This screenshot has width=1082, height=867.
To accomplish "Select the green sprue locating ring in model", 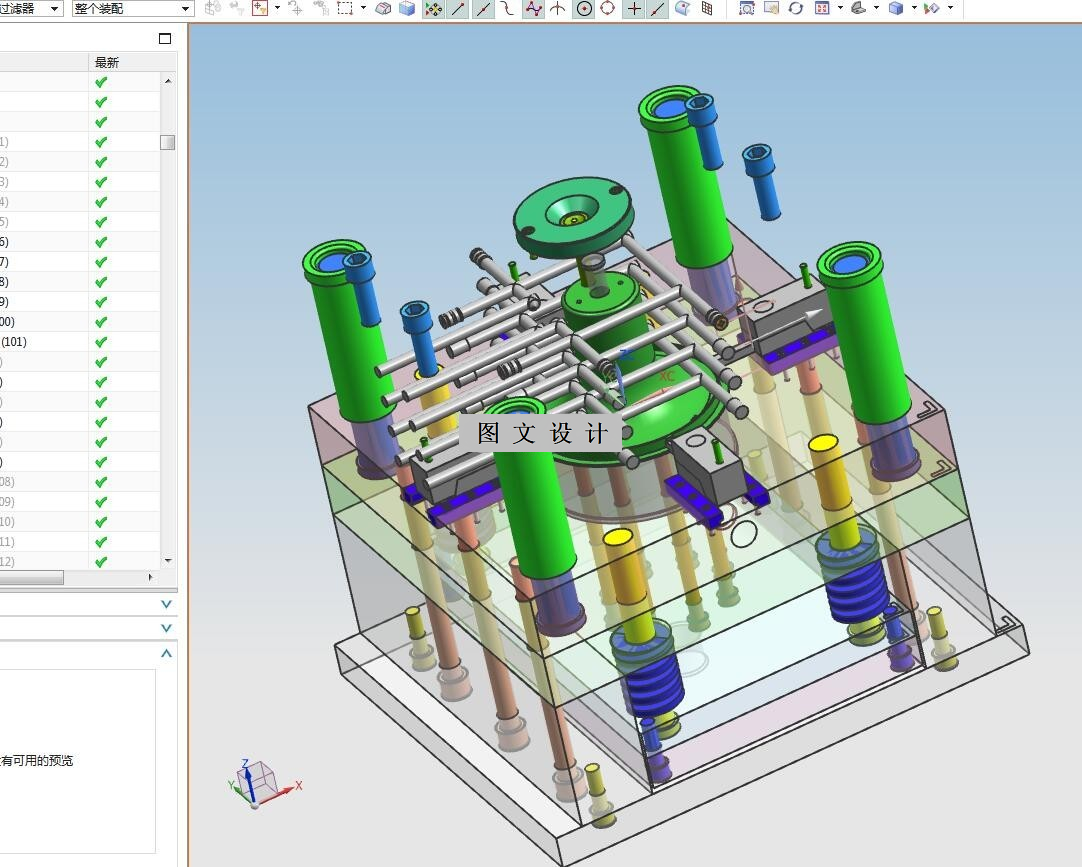I will point(573,215).
